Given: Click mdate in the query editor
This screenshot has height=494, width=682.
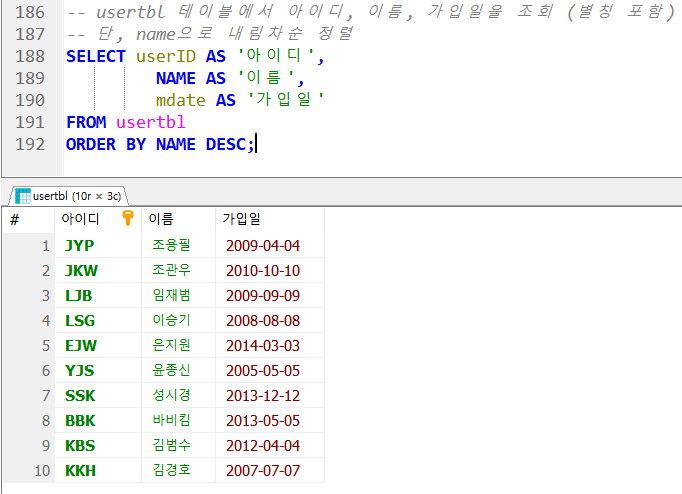Looking at the screenshot, I should pos(181,100).
